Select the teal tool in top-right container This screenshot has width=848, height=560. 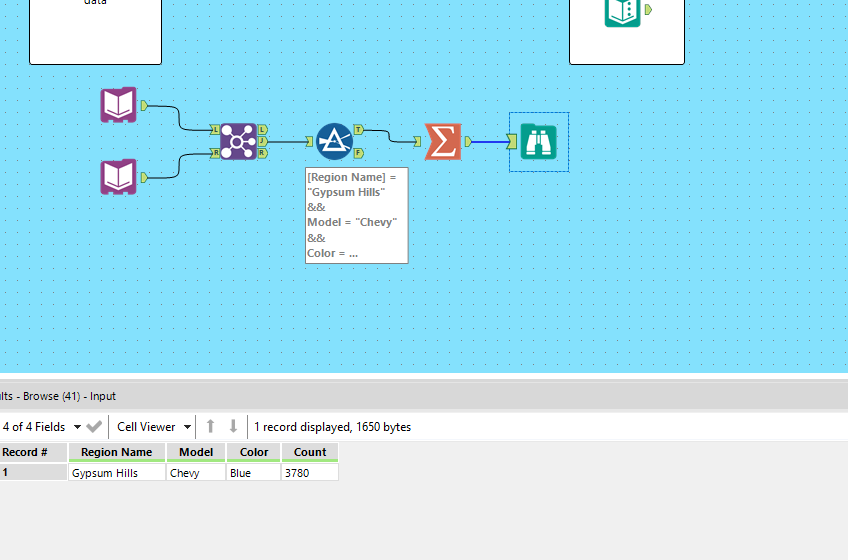[622, 12]
